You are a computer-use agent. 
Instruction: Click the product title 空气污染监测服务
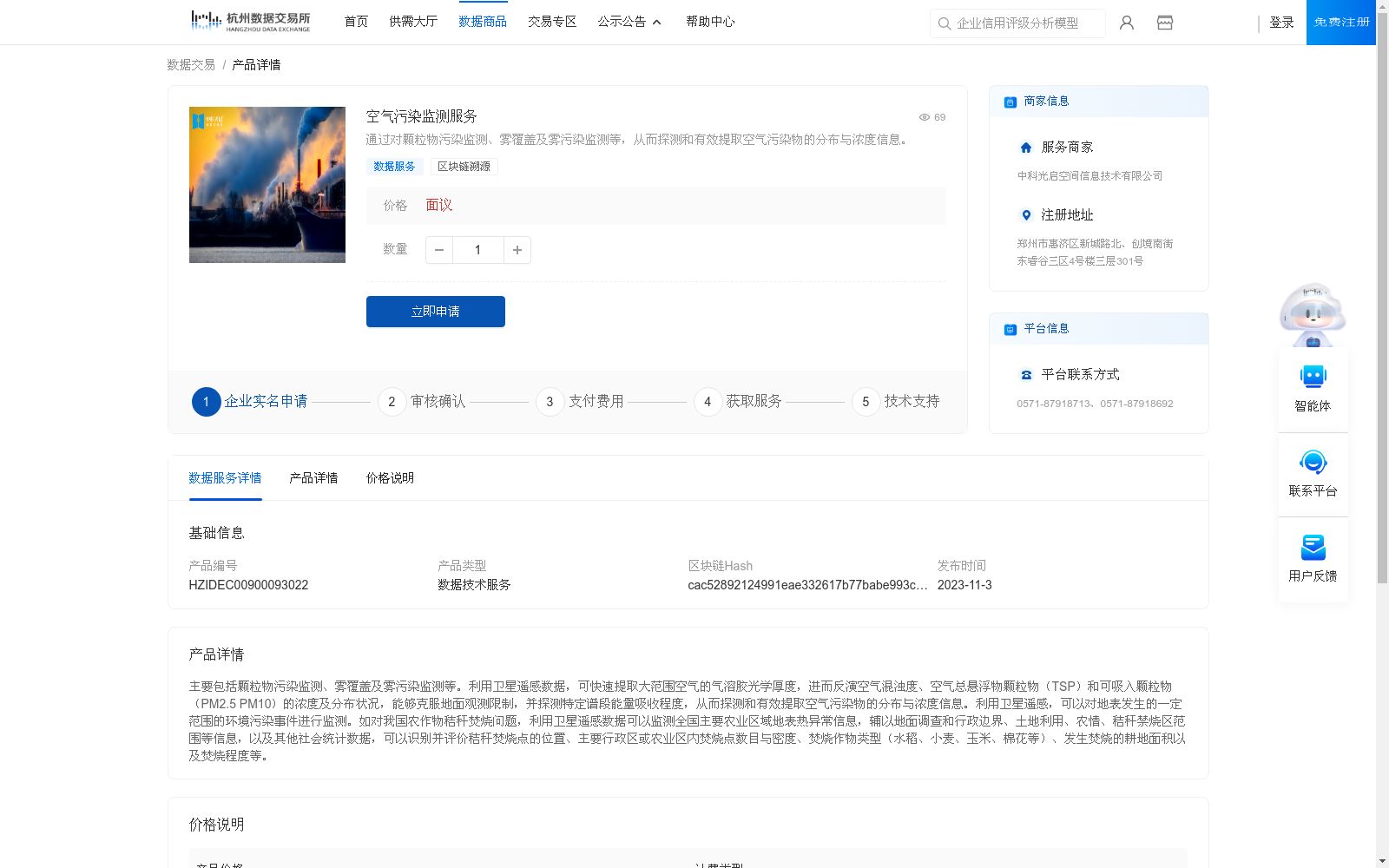click(421, 116)
